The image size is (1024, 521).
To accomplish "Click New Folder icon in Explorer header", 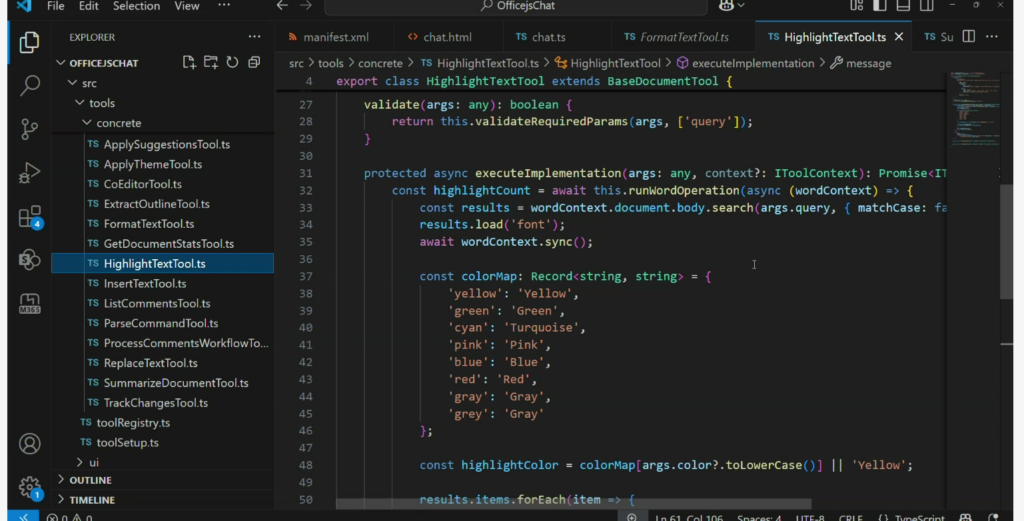I will point(211,63).
